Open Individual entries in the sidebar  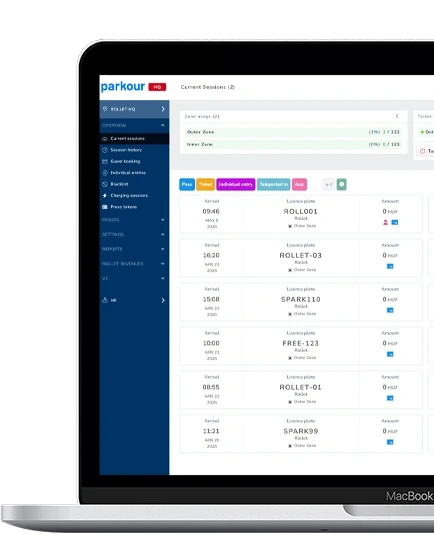coord(128,173)
